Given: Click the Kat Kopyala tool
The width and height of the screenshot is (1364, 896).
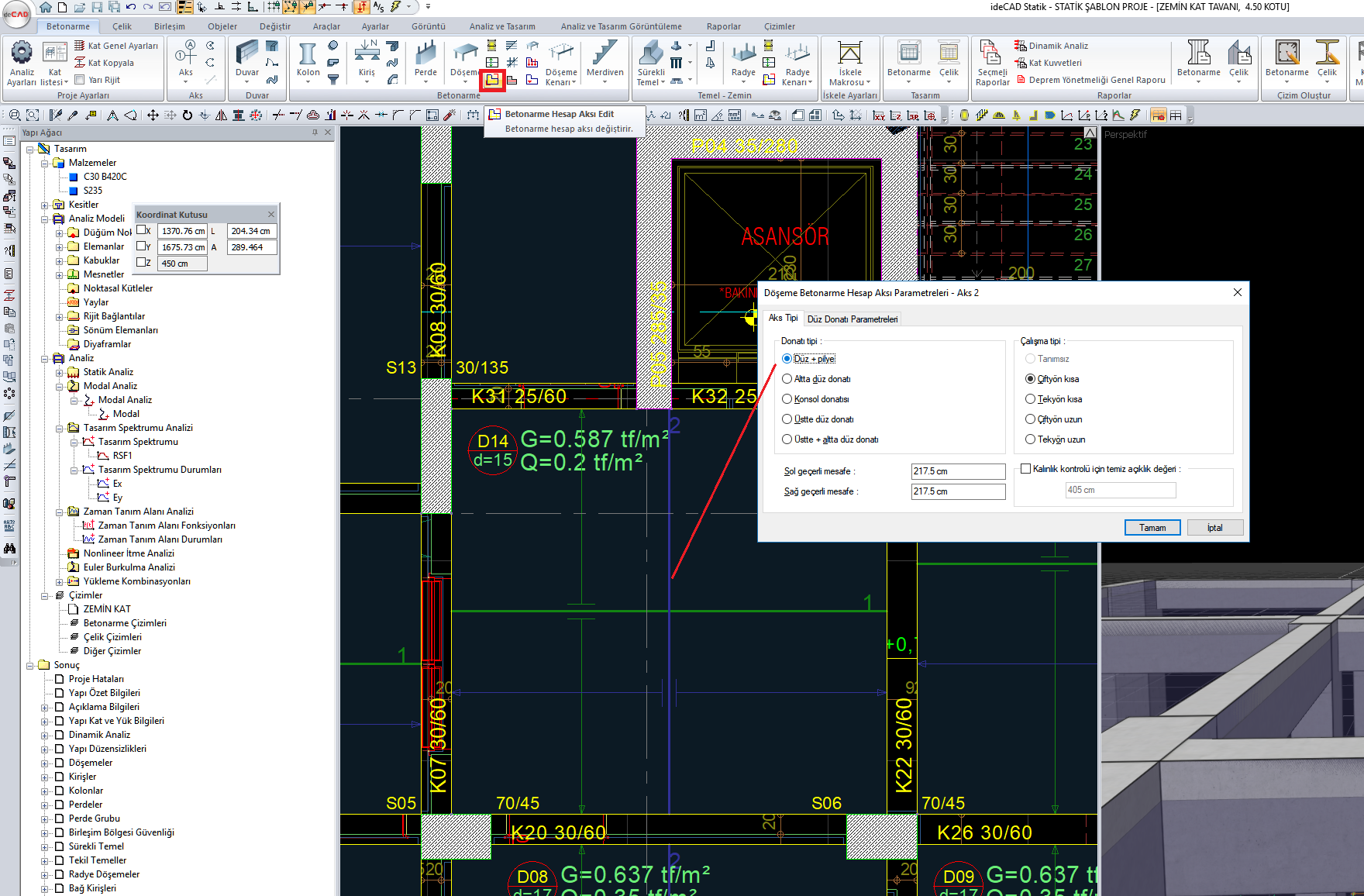Looking at the screenshot, I should coord(104,63).
